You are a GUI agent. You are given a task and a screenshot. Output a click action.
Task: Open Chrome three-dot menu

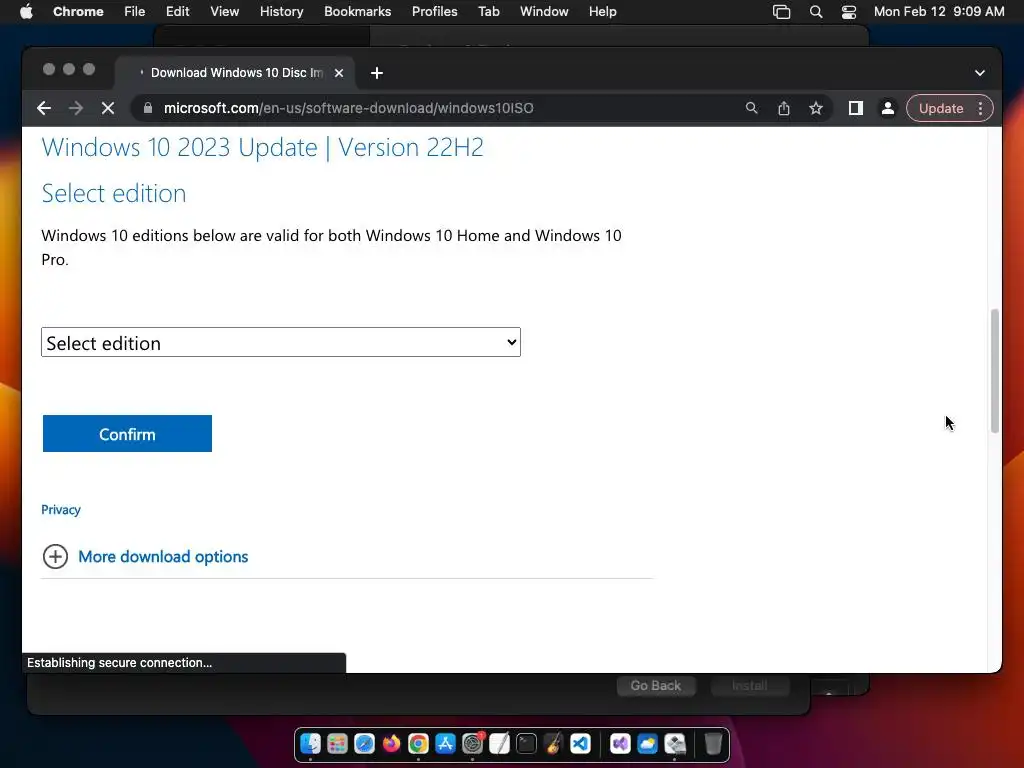point(980,108)
